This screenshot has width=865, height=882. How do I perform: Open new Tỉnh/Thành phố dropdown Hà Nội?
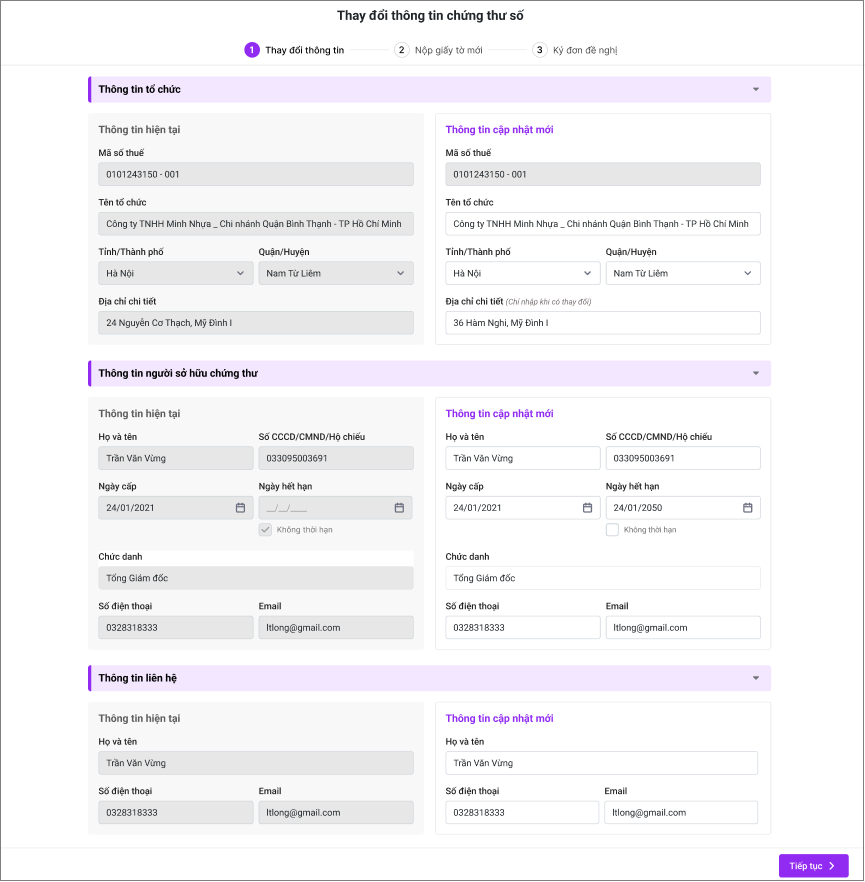pyautogui.click(x=522, y=273)
